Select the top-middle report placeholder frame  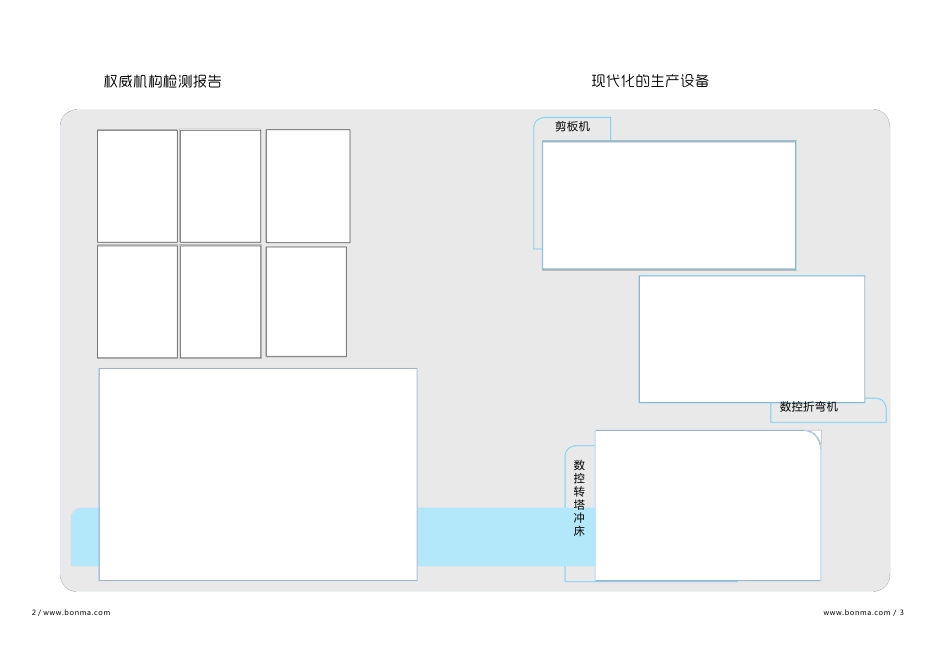coord(221,186)
